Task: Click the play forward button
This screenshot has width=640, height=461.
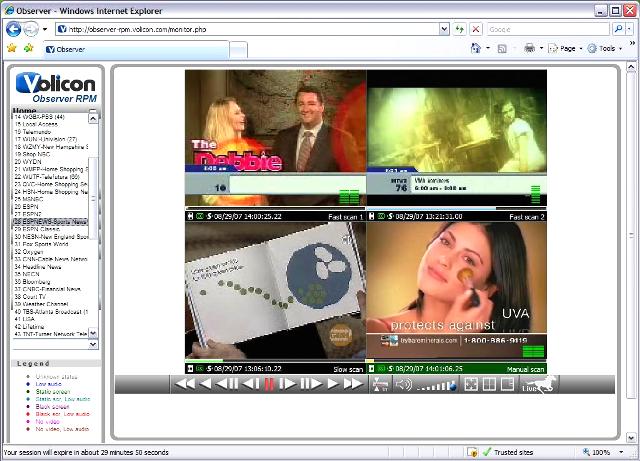Action: (333, 384)
